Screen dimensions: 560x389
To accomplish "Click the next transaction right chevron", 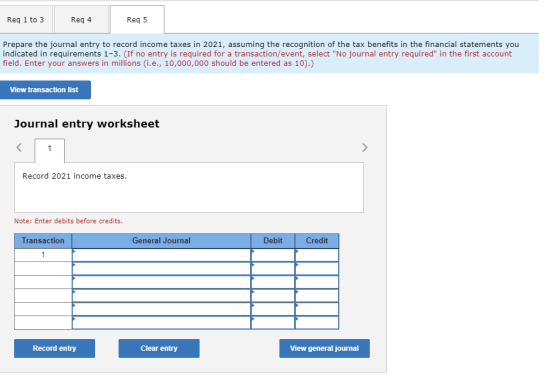I will [x=365, y=148].
